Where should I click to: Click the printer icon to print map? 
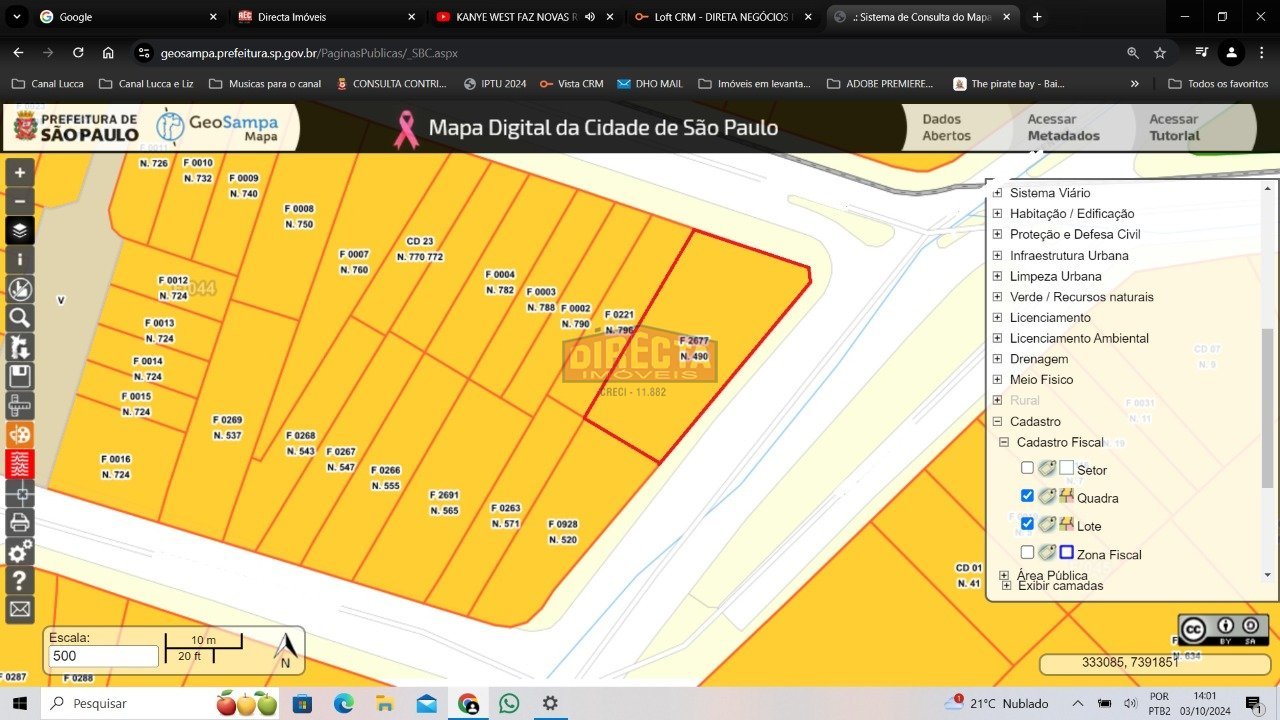coord(20,522)
